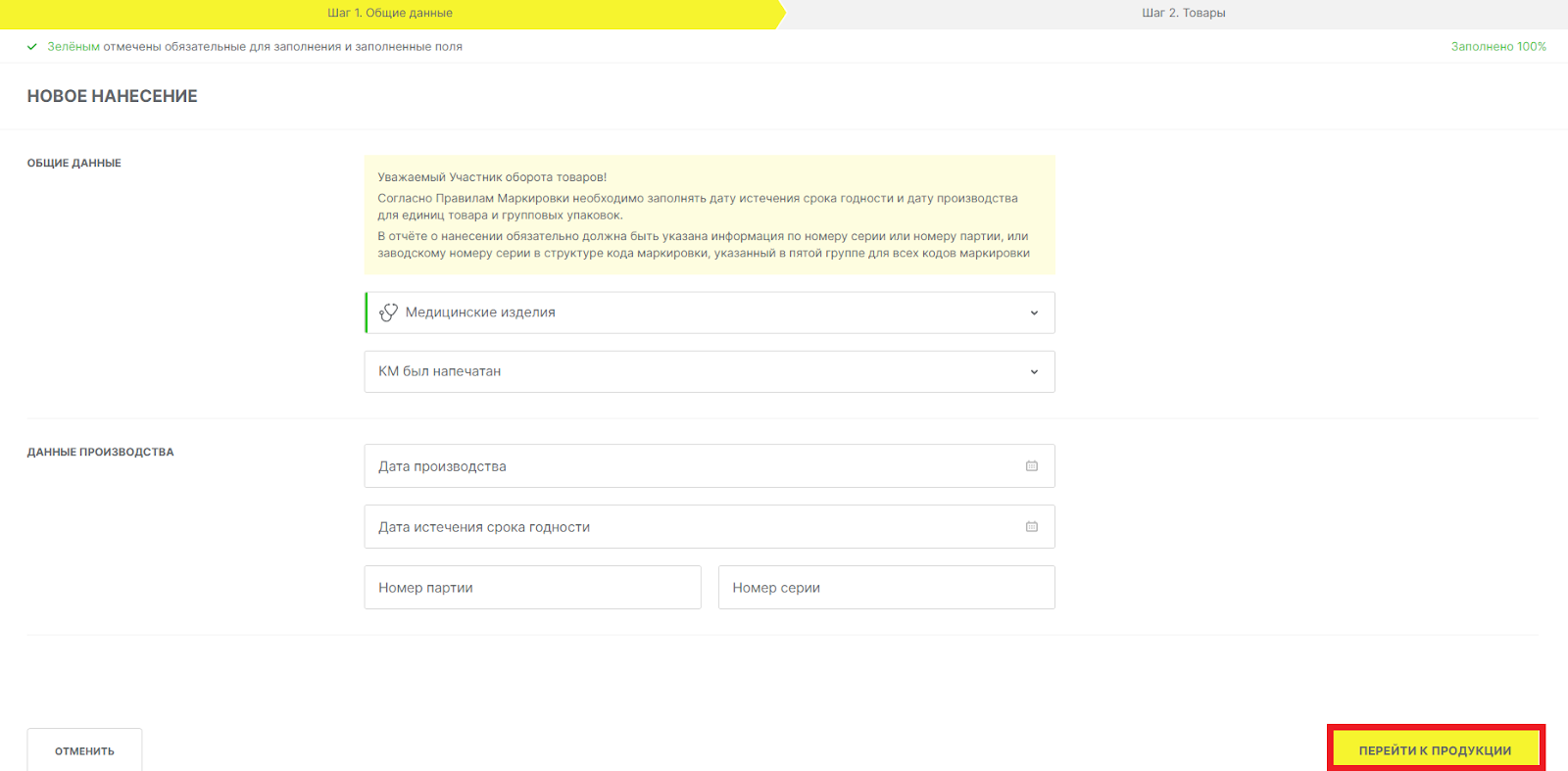Click green checkmark icon near Зелёным note
The image size is (1568, 771).
point(32,46)
